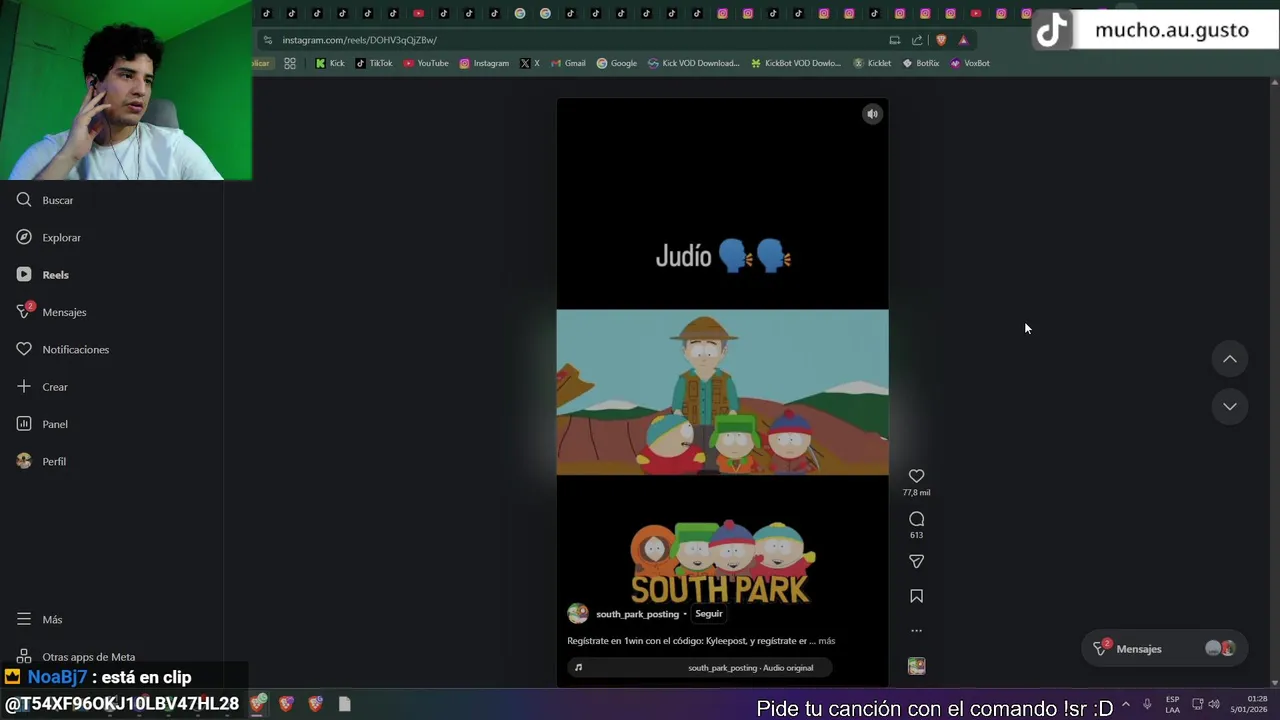Open Otras apps de Meta

pyautogui.click(x=75, y=657)
